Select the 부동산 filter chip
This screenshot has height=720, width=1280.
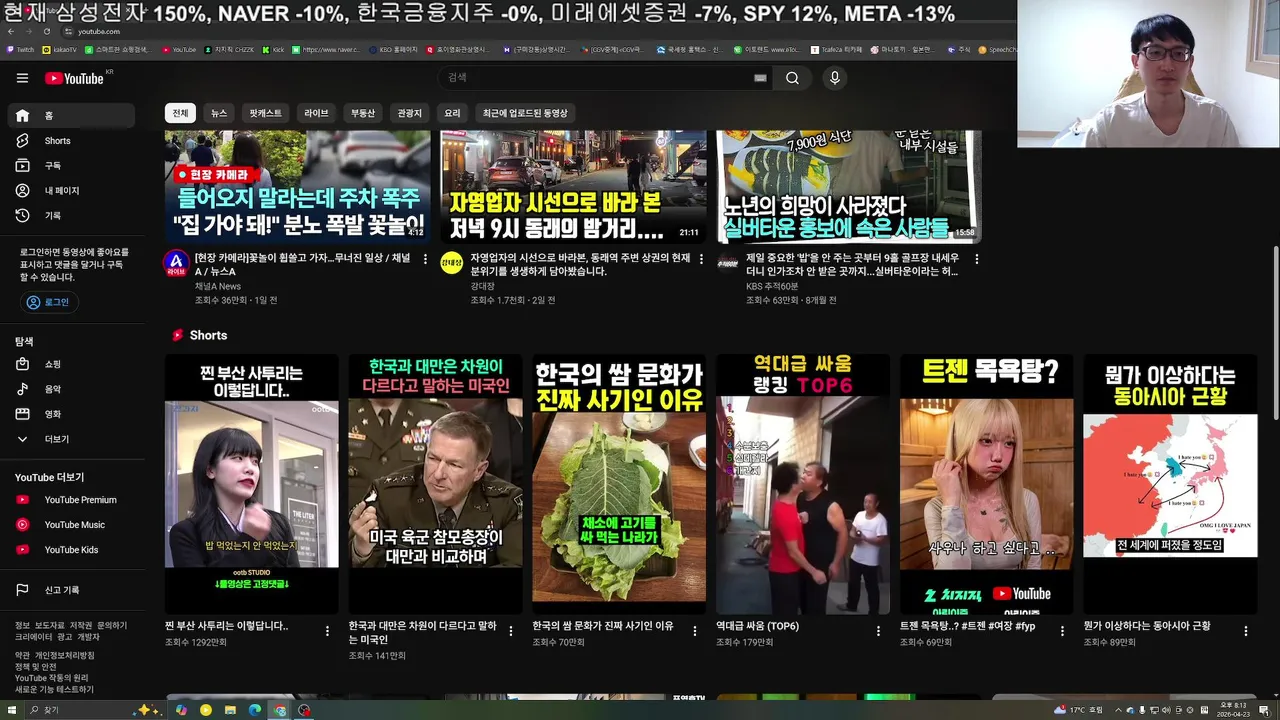point(363,113)
